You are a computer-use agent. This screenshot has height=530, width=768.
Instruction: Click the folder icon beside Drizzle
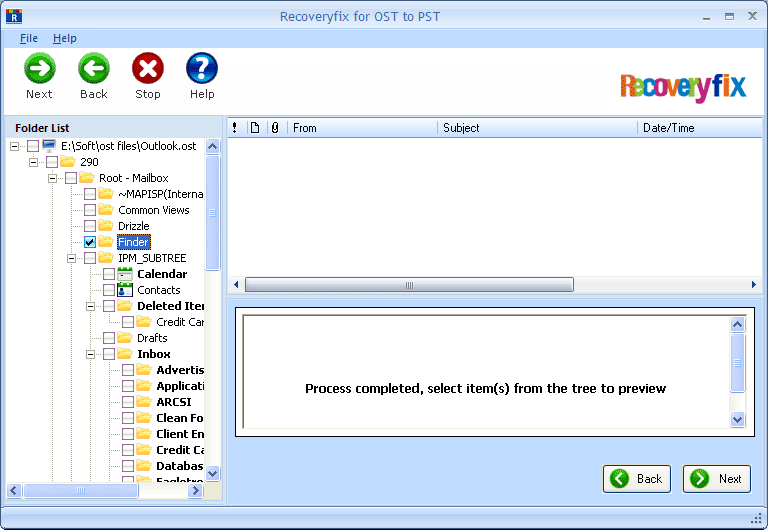pyautogui.click(x=105, y=225)
